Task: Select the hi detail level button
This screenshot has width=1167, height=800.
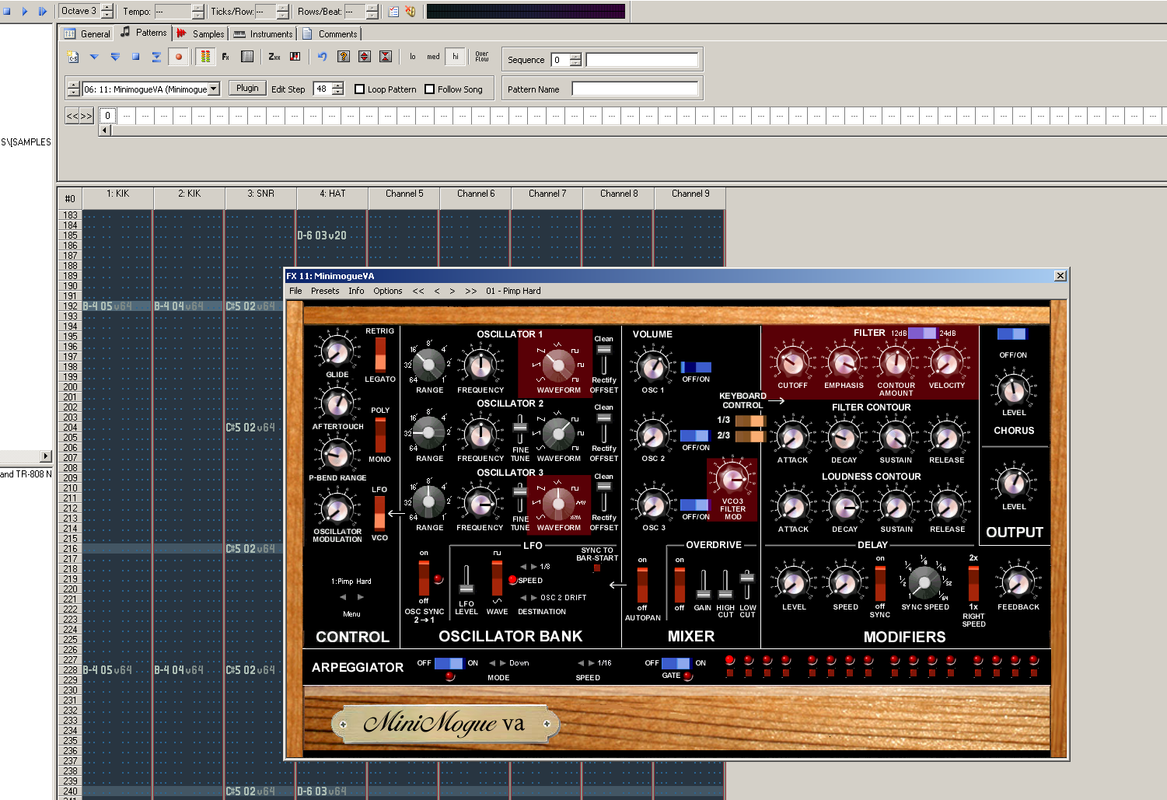Action: [455, 57]
